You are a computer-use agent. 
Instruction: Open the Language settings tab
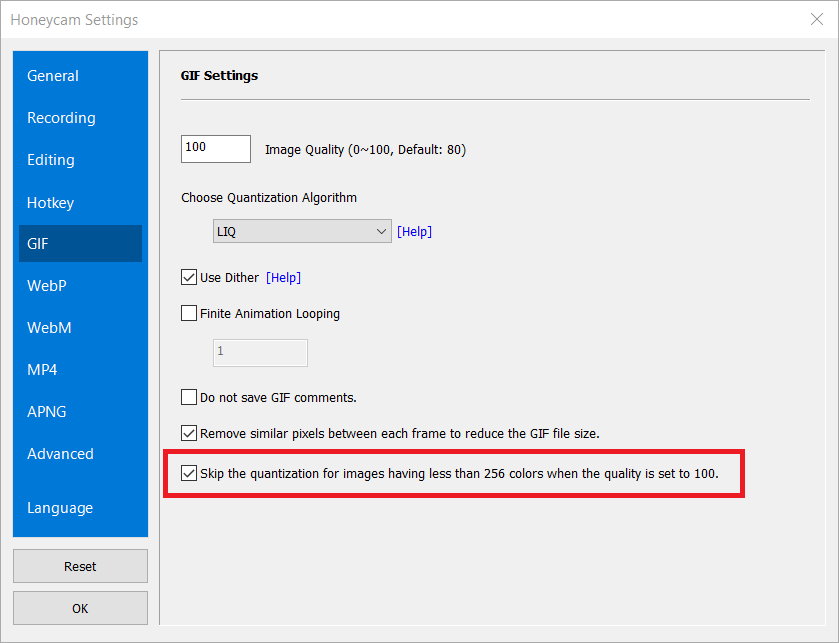click(60, 508)
